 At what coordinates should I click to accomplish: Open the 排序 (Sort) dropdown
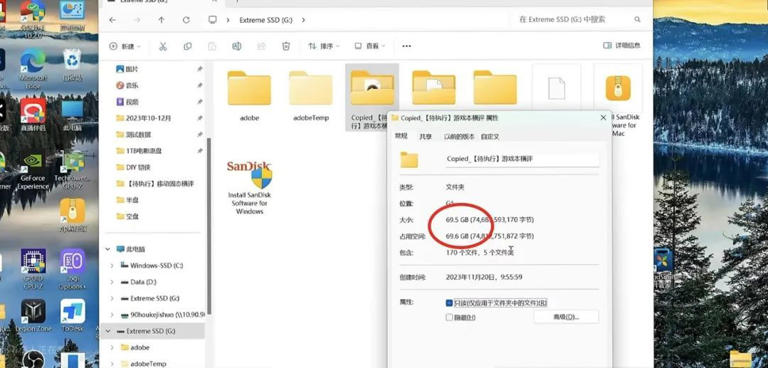tap(323, 46)
